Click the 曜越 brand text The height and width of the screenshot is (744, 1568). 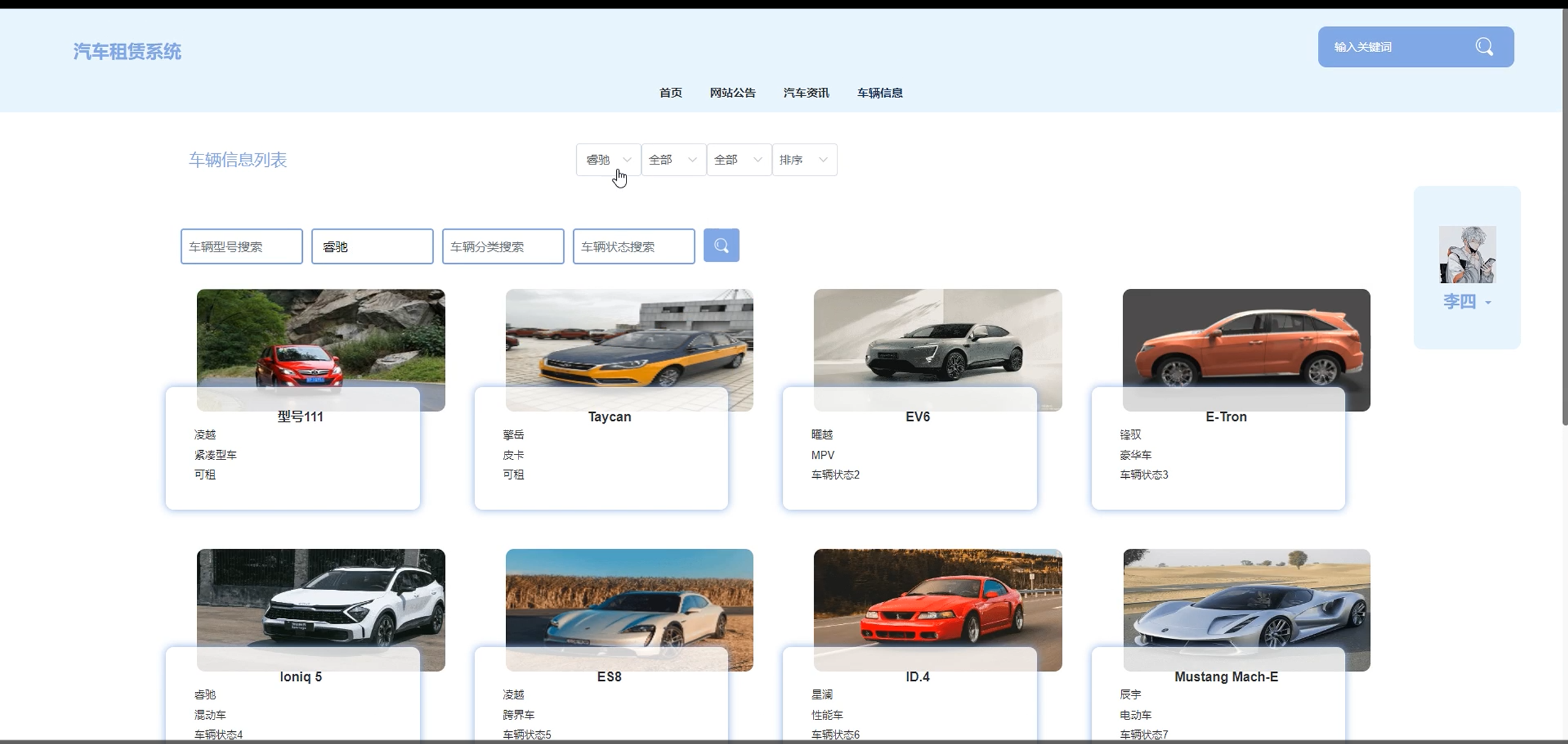[x=822, y=435]
